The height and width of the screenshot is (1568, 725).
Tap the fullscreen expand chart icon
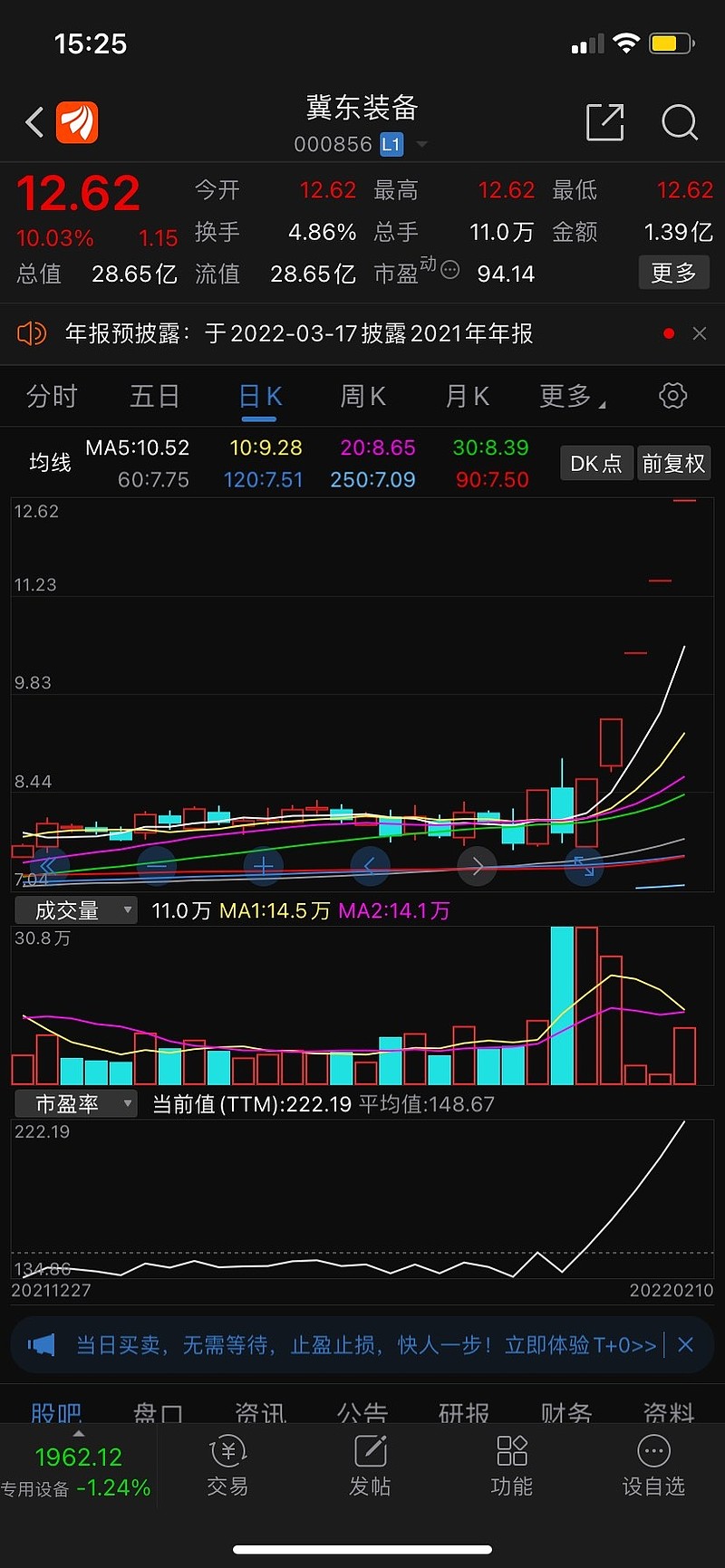[x=584, y=867]
